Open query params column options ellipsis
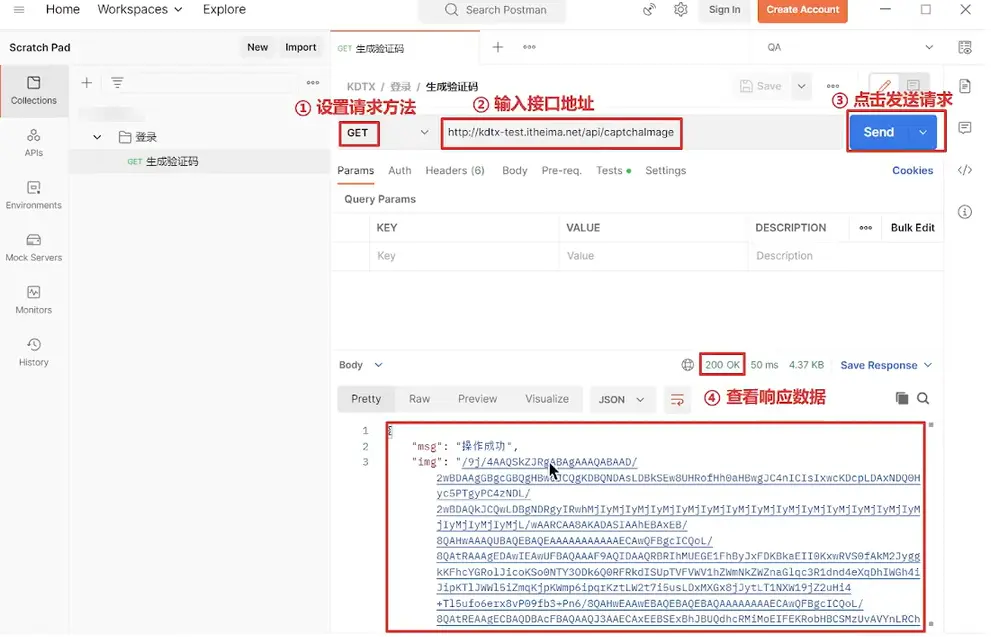 [x=865, y=228]
